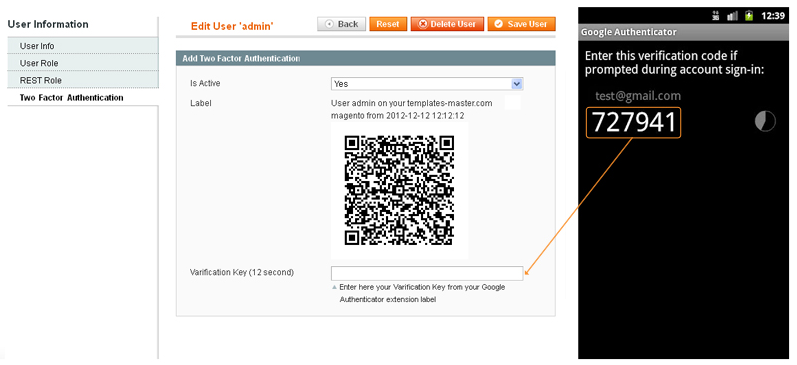Click the phone battery status icon

[749, 16]
